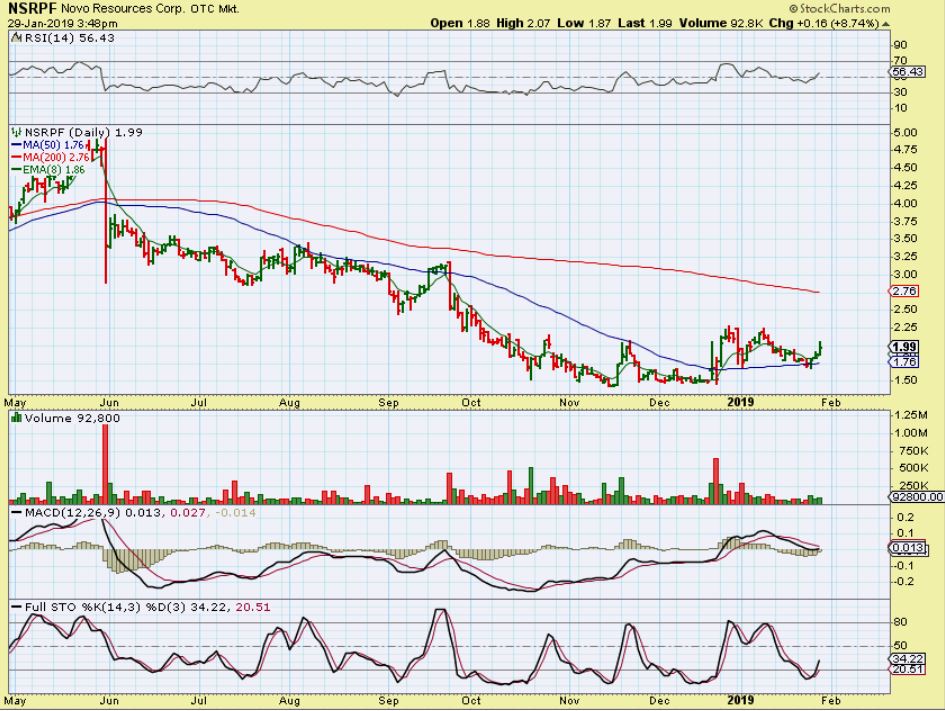Screen dimensions: 945x711
Task: Click the red MA(200) legend line
Action: 17,157
